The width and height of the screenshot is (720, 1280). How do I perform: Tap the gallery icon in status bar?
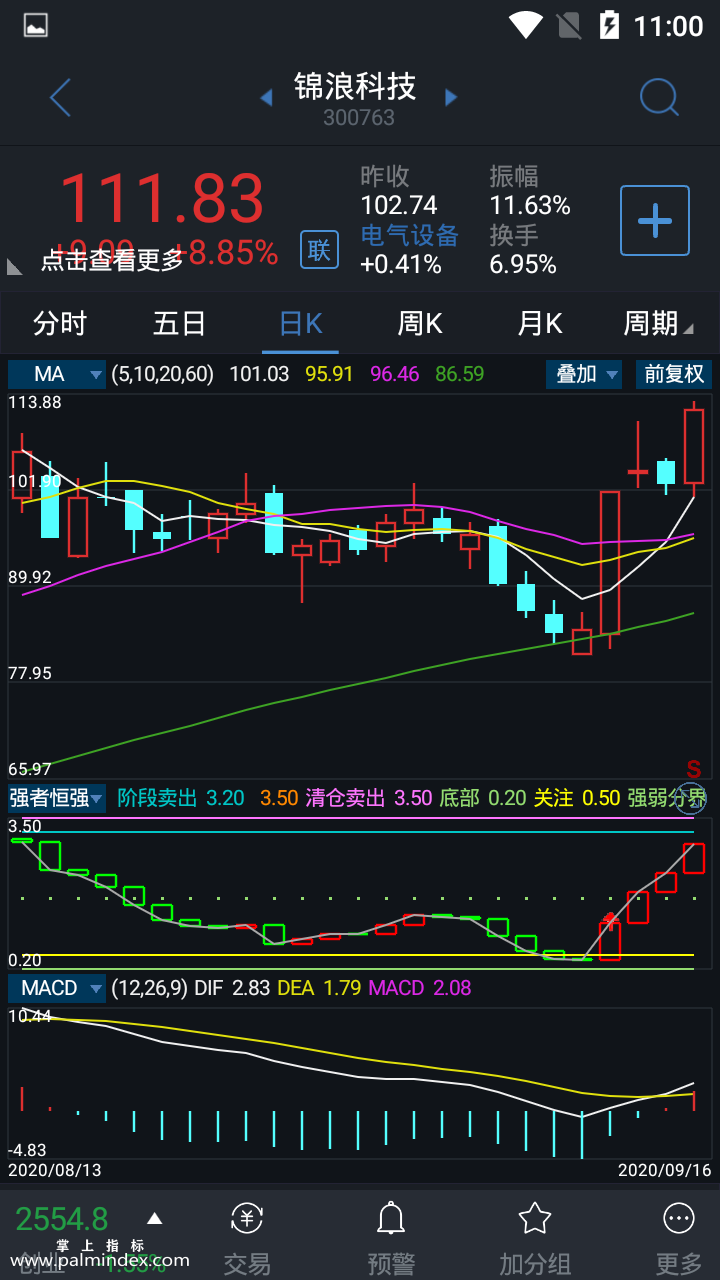point(36,26)
